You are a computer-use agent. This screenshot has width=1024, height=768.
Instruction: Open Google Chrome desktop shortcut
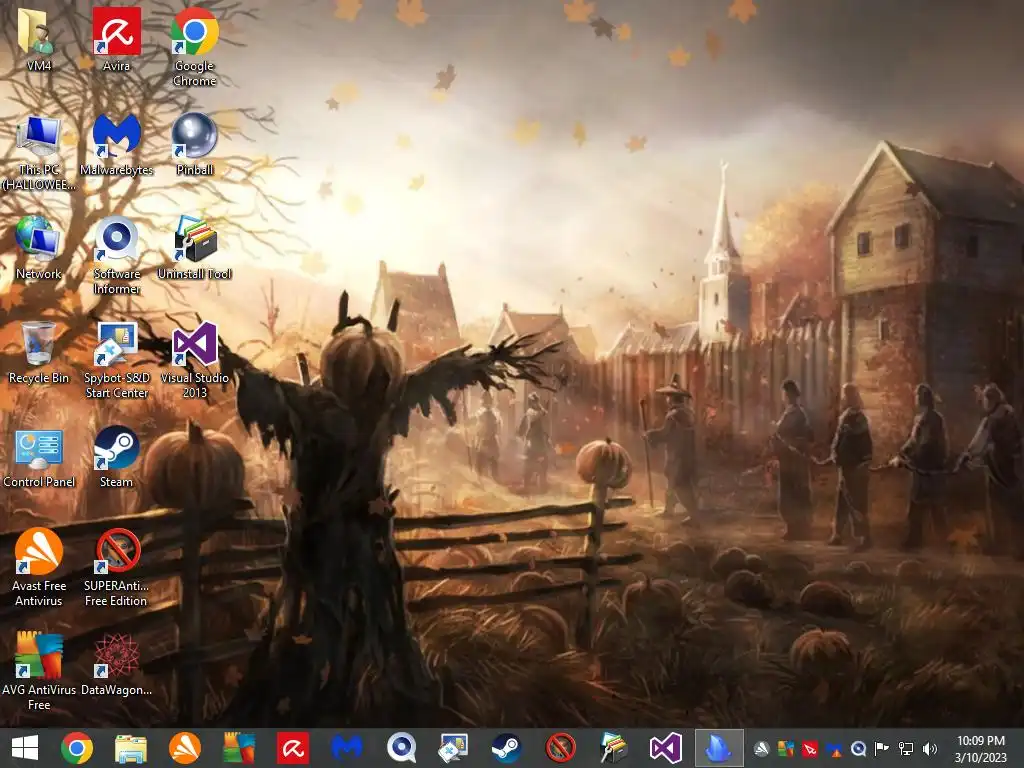pyautogui.click(x=195, y=47)
